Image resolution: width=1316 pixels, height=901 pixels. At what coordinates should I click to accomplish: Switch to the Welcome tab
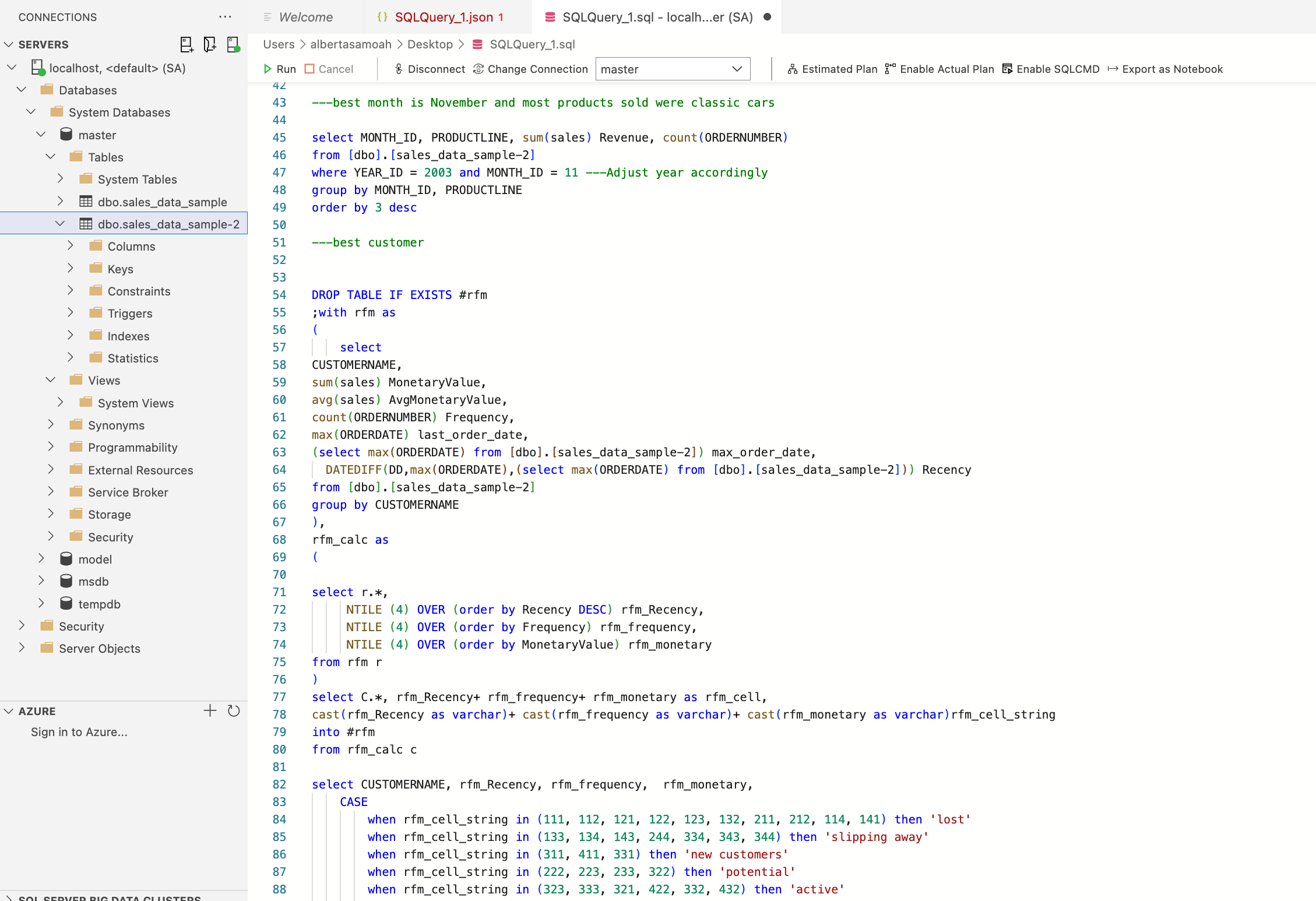point(305,17)
